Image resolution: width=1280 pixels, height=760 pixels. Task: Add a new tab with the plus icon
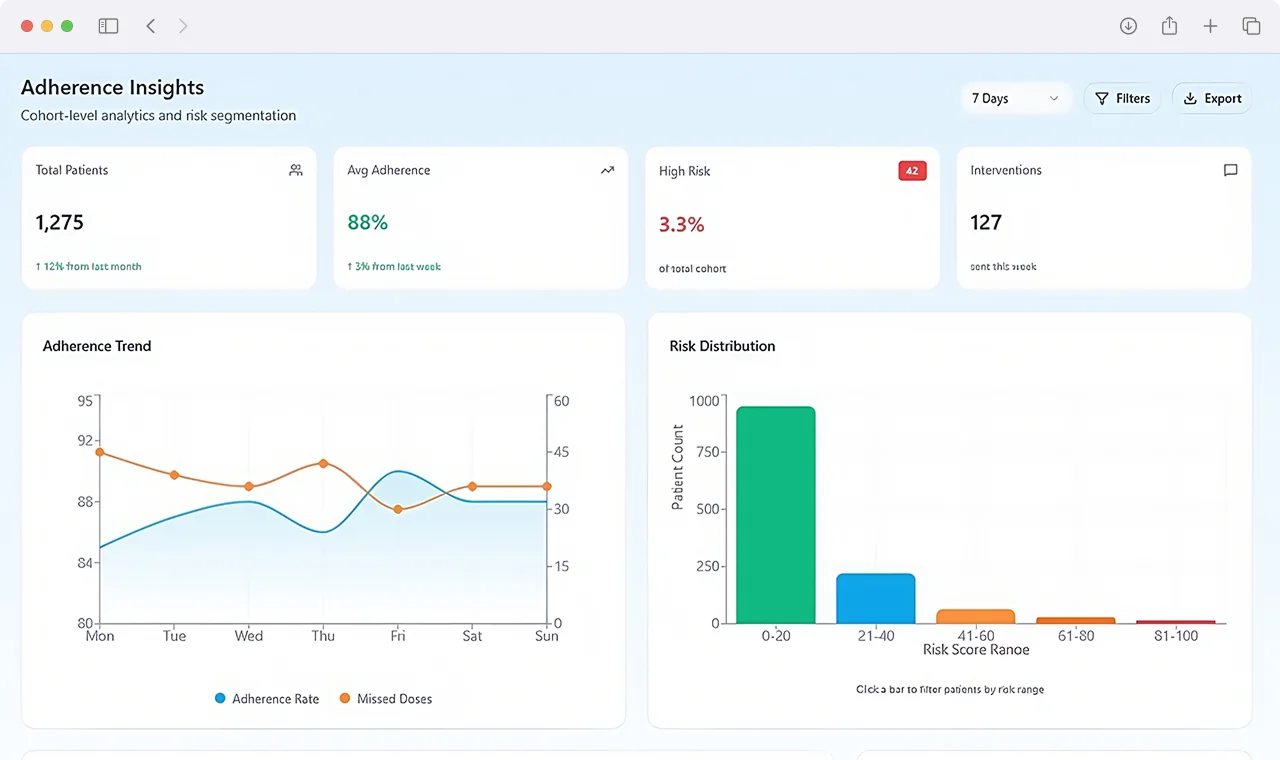[1210, 26]
